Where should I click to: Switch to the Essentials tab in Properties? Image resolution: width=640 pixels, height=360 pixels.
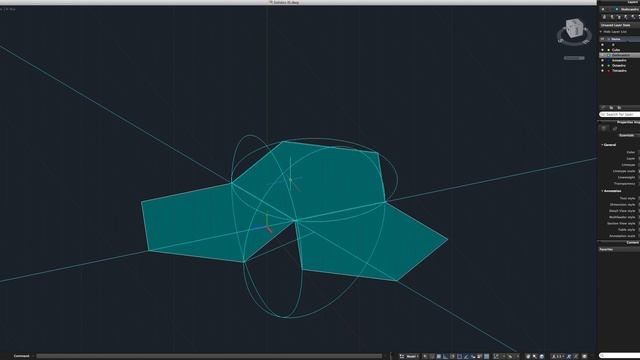[626, 136]
